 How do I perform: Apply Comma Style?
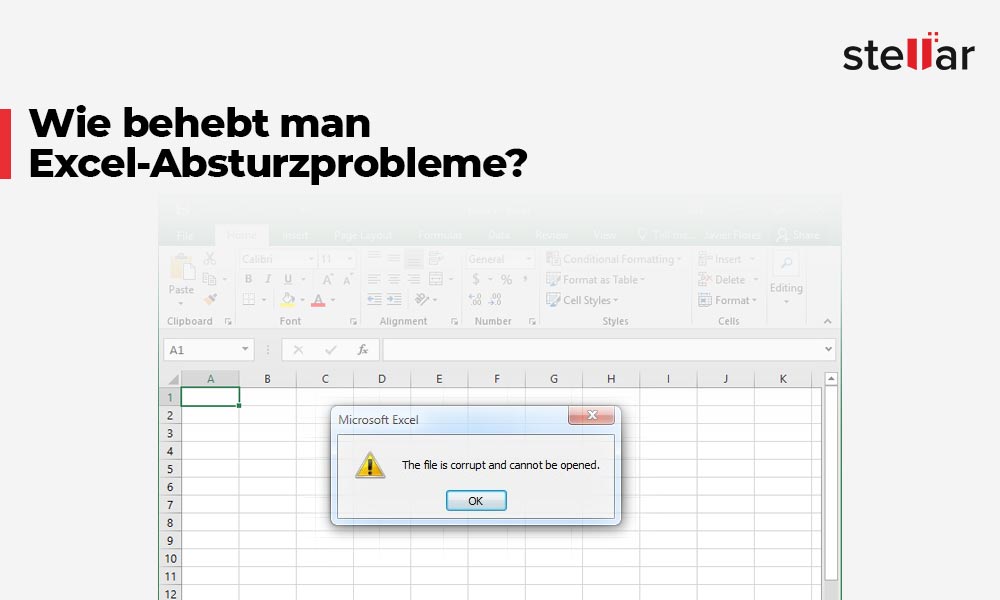pos(525,279)
